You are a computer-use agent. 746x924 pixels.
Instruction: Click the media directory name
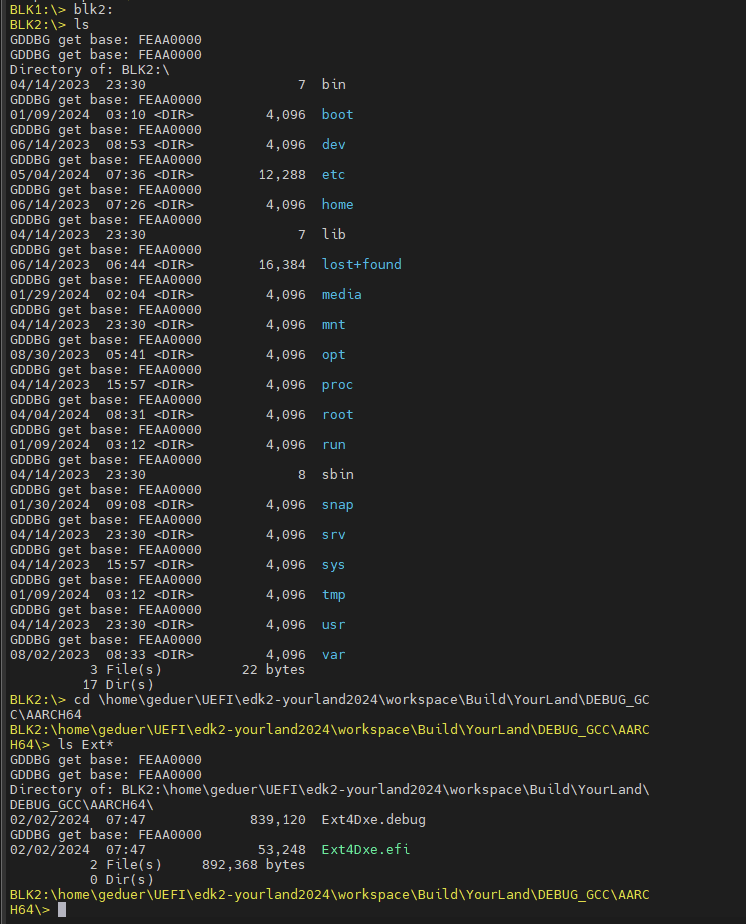[341, 295]
